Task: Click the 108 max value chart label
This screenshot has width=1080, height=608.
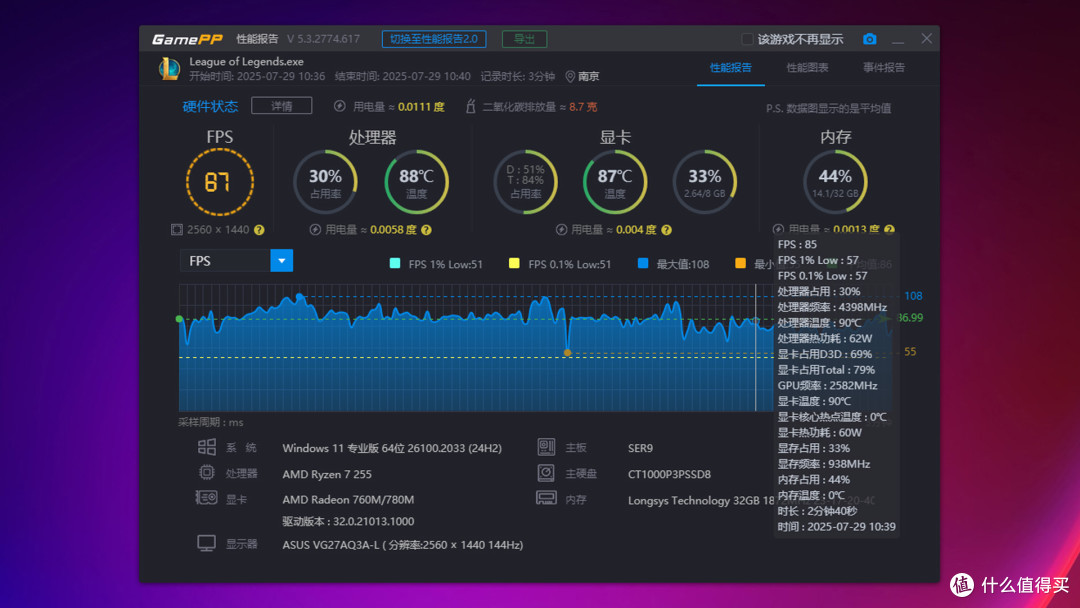Action: [x=913, y=296]
